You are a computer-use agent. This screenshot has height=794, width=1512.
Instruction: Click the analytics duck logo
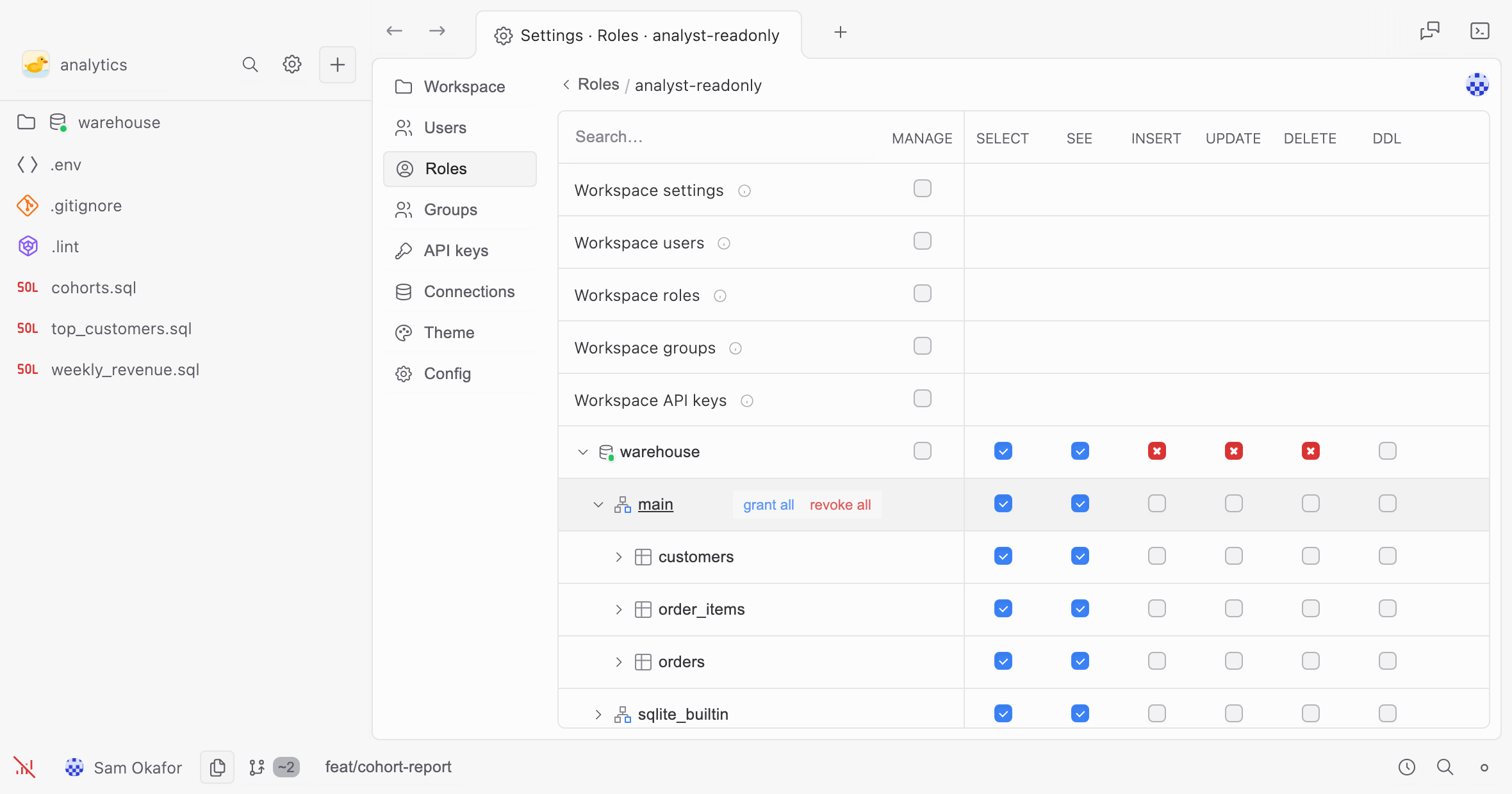pos(36,65)
